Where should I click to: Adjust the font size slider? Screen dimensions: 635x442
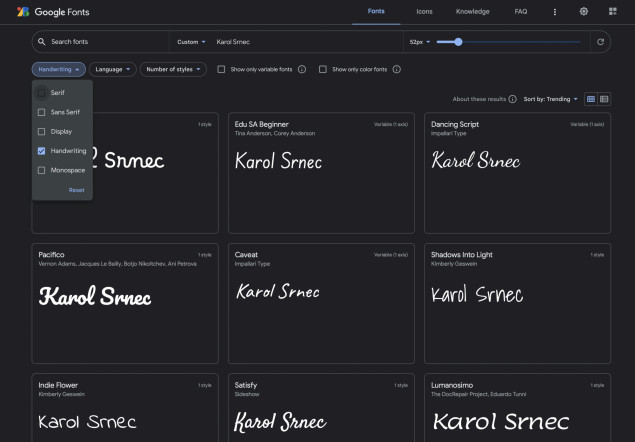[x=458, y=42]
